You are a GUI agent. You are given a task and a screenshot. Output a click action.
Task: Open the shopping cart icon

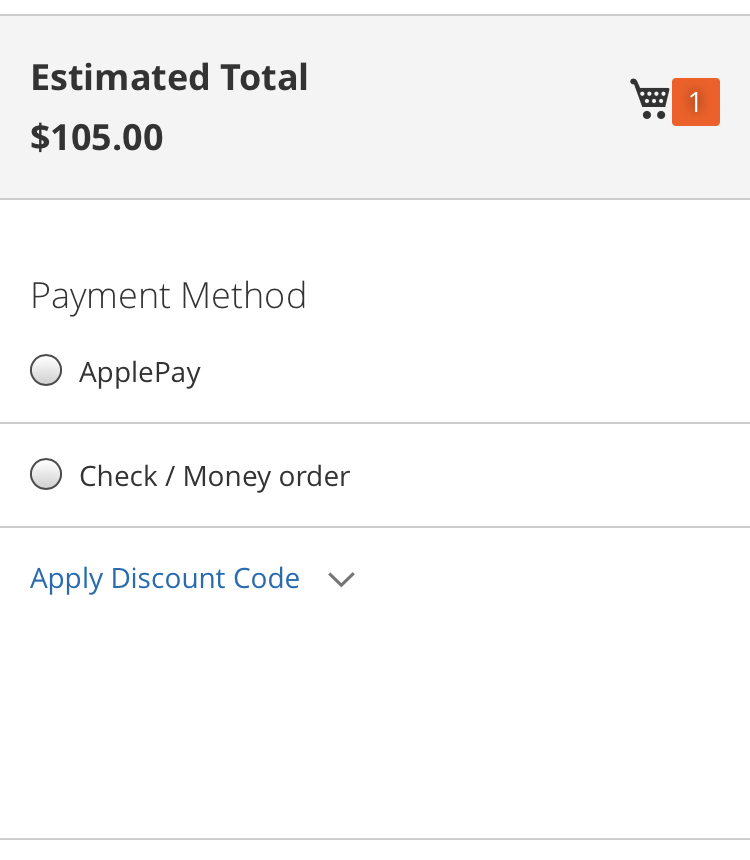pyautogui.click(x=650, y=99)
